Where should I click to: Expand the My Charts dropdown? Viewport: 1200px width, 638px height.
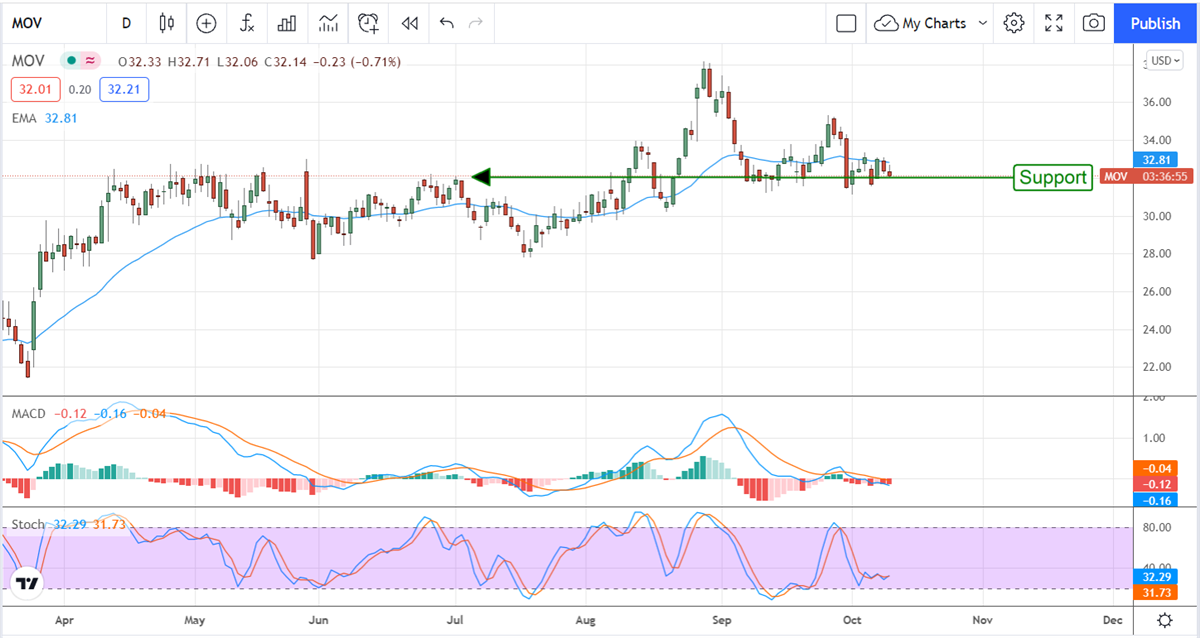click(931, 22)
